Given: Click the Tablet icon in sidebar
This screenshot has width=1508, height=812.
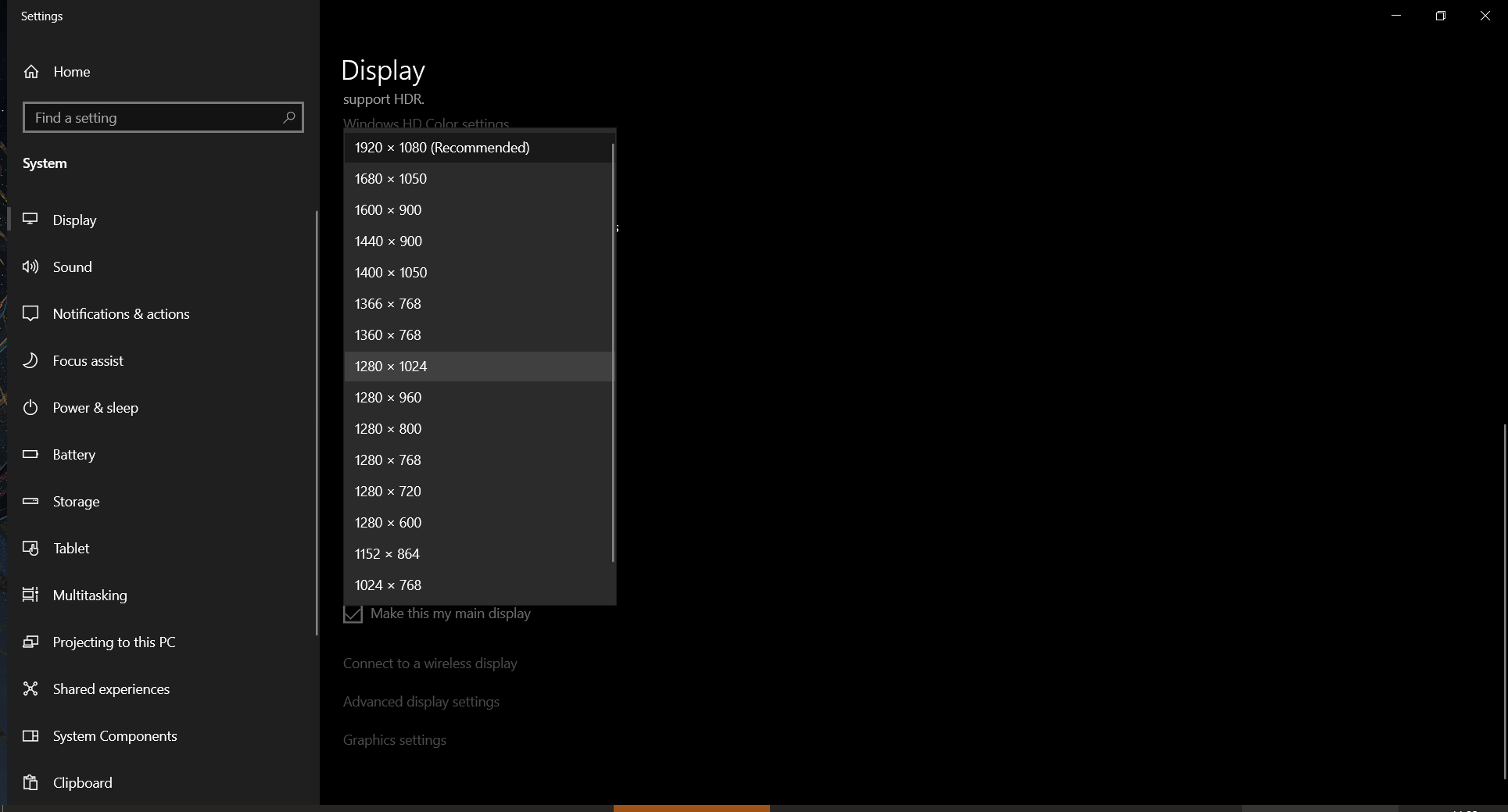Looking at the screenshot, I should pyautogui.click(x=30, y=548).
